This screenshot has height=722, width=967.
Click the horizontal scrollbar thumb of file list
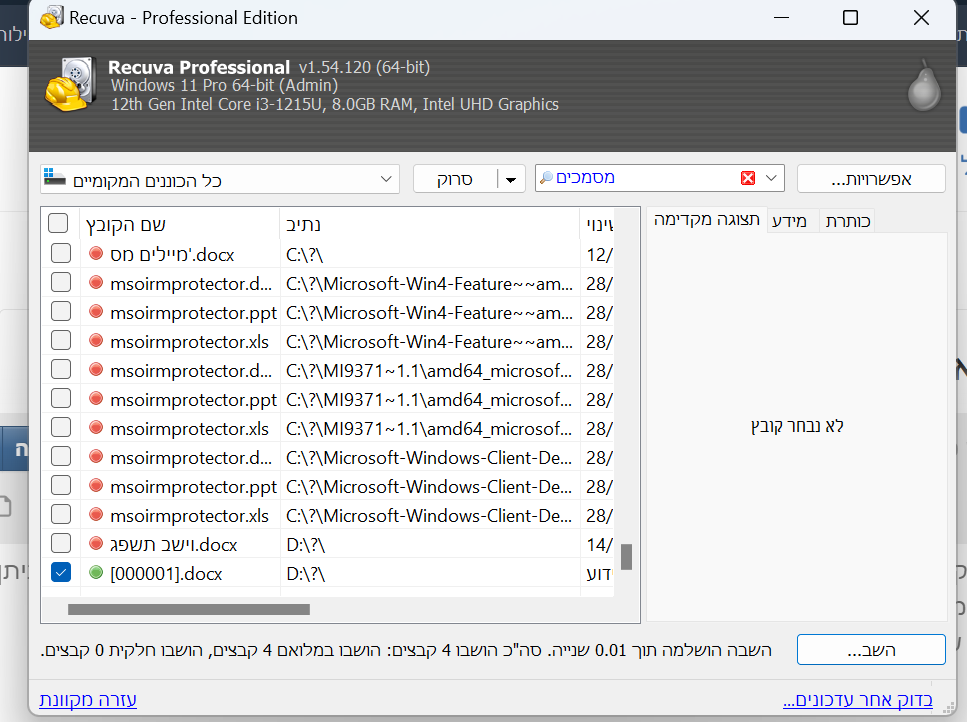[x=189, y=609]
